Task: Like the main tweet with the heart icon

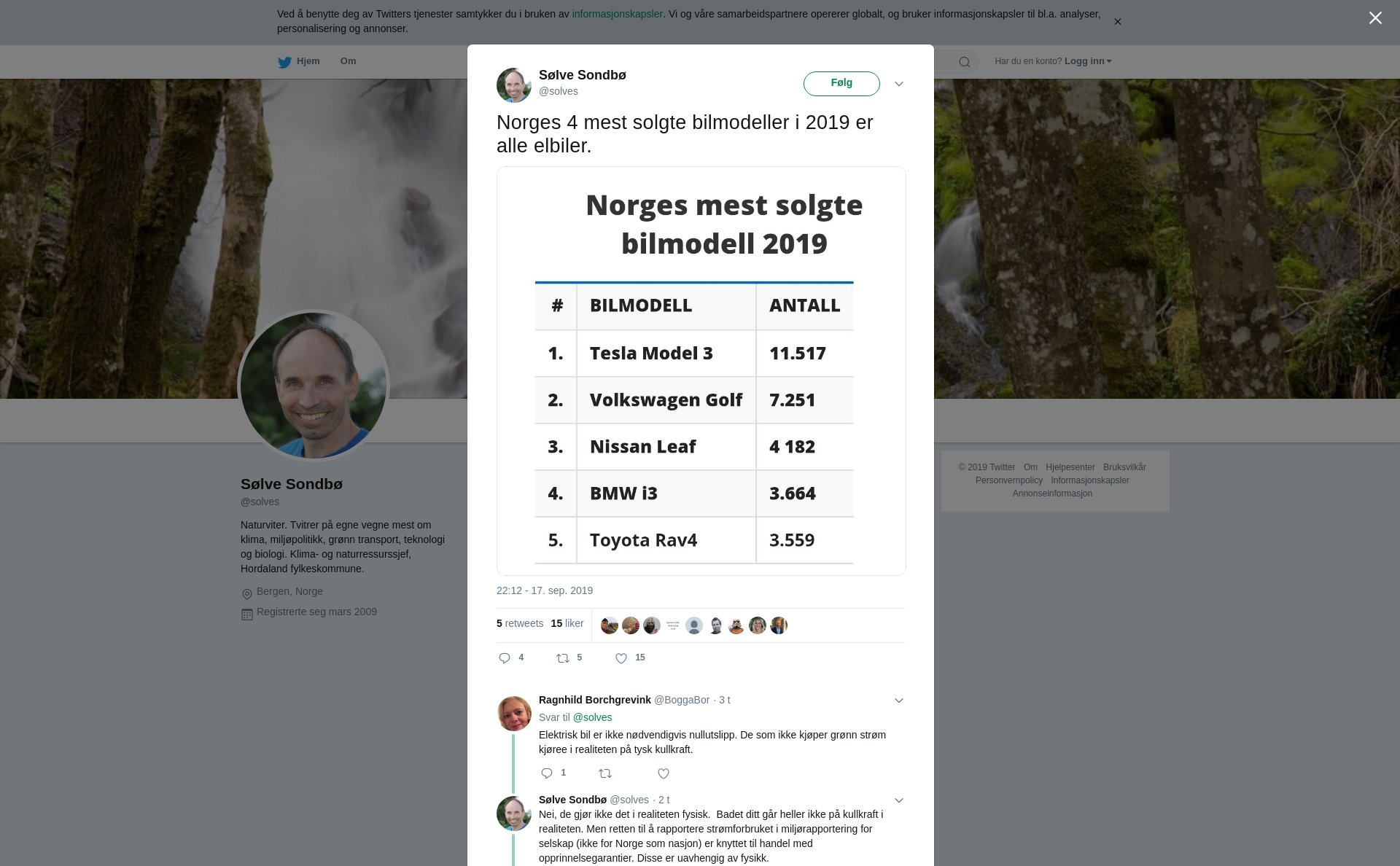Action: coord(621,658)
